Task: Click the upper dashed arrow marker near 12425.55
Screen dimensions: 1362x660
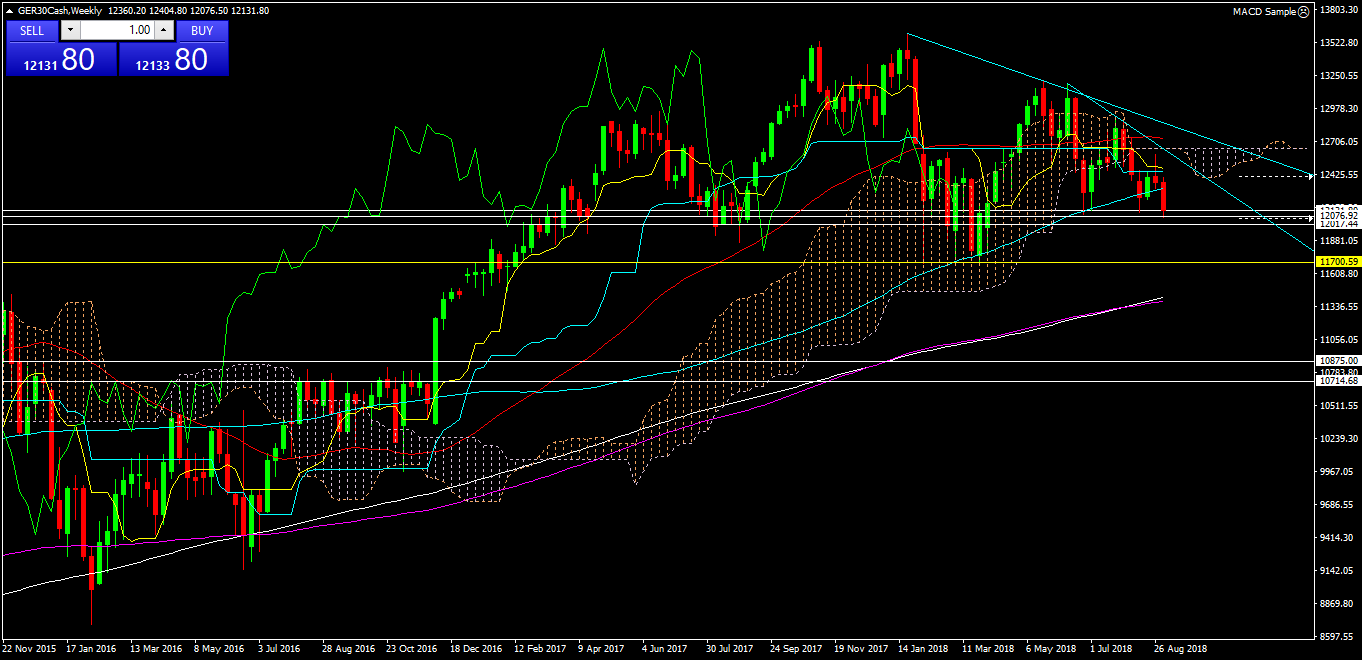Action: pyautogui.click(x=1310, y=176)
